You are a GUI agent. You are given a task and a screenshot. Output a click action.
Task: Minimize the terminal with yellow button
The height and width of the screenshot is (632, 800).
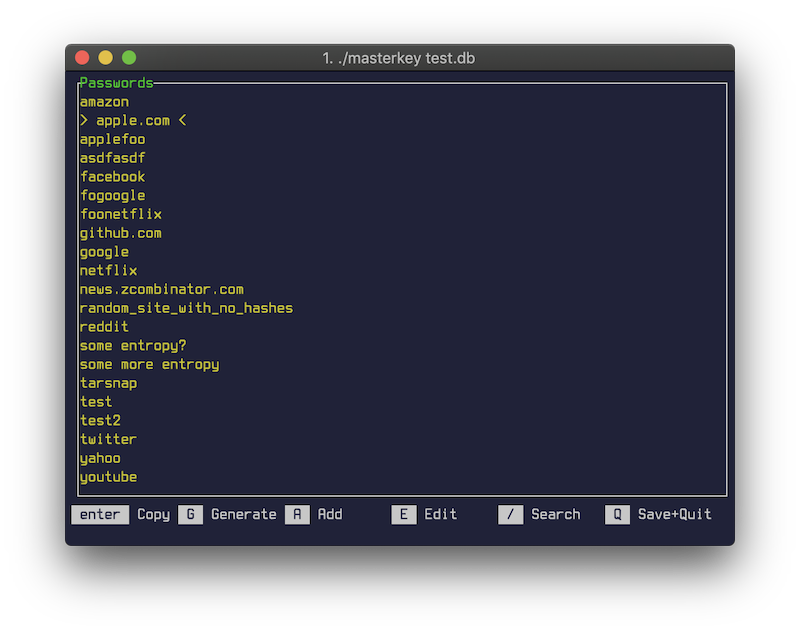click(x=106, y=58)
